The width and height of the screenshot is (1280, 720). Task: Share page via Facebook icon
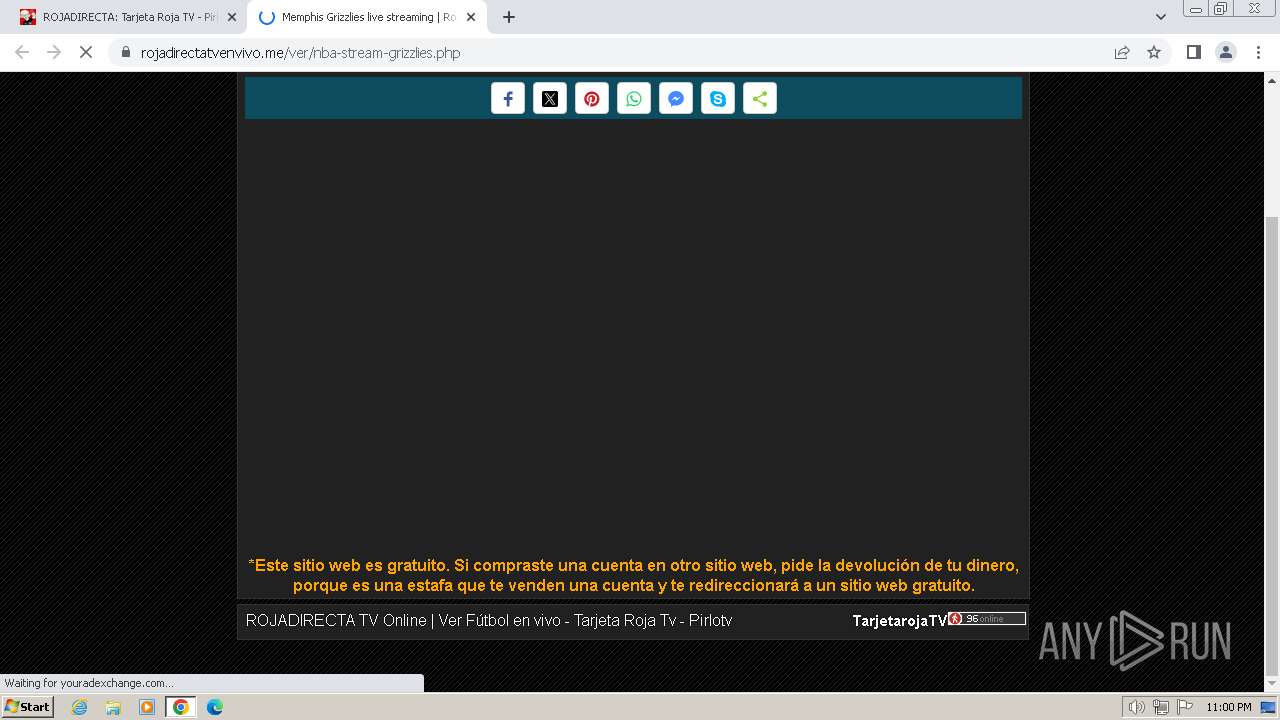point(508,99)
